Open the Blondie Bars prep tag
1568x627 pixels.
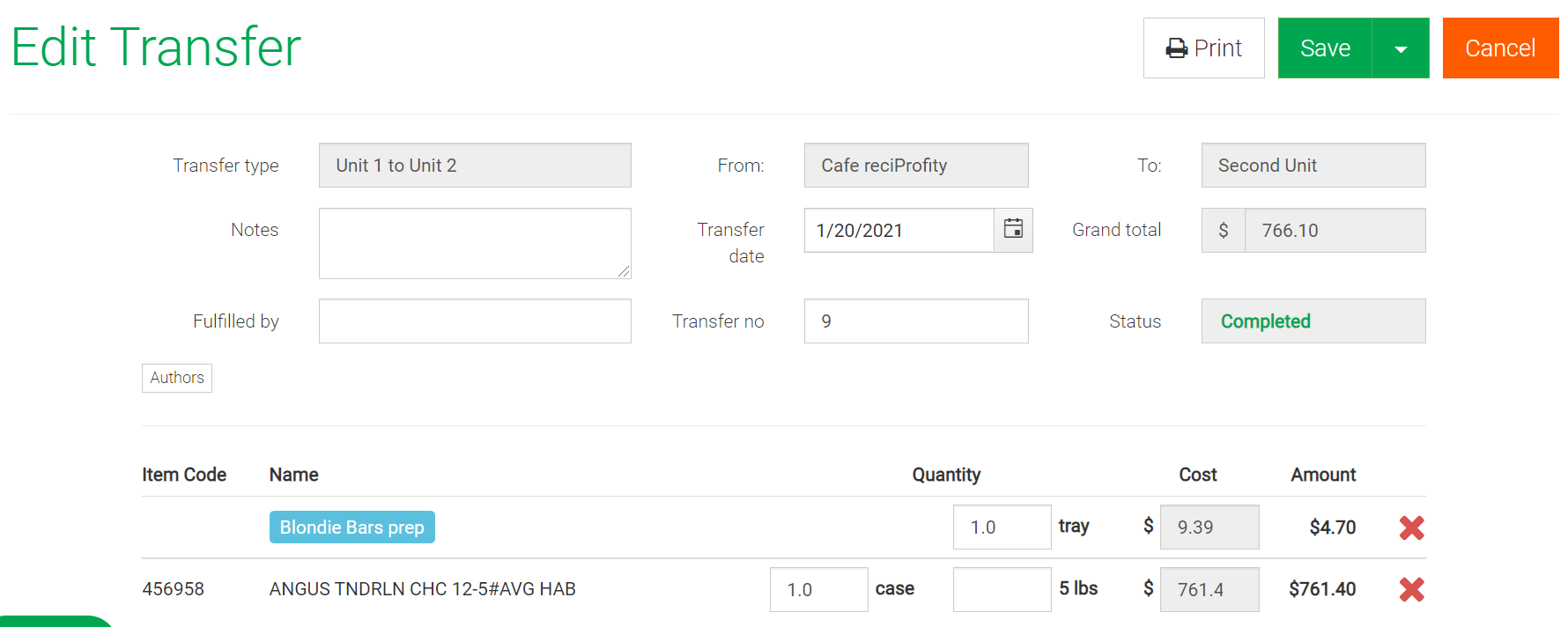(351, 527)
